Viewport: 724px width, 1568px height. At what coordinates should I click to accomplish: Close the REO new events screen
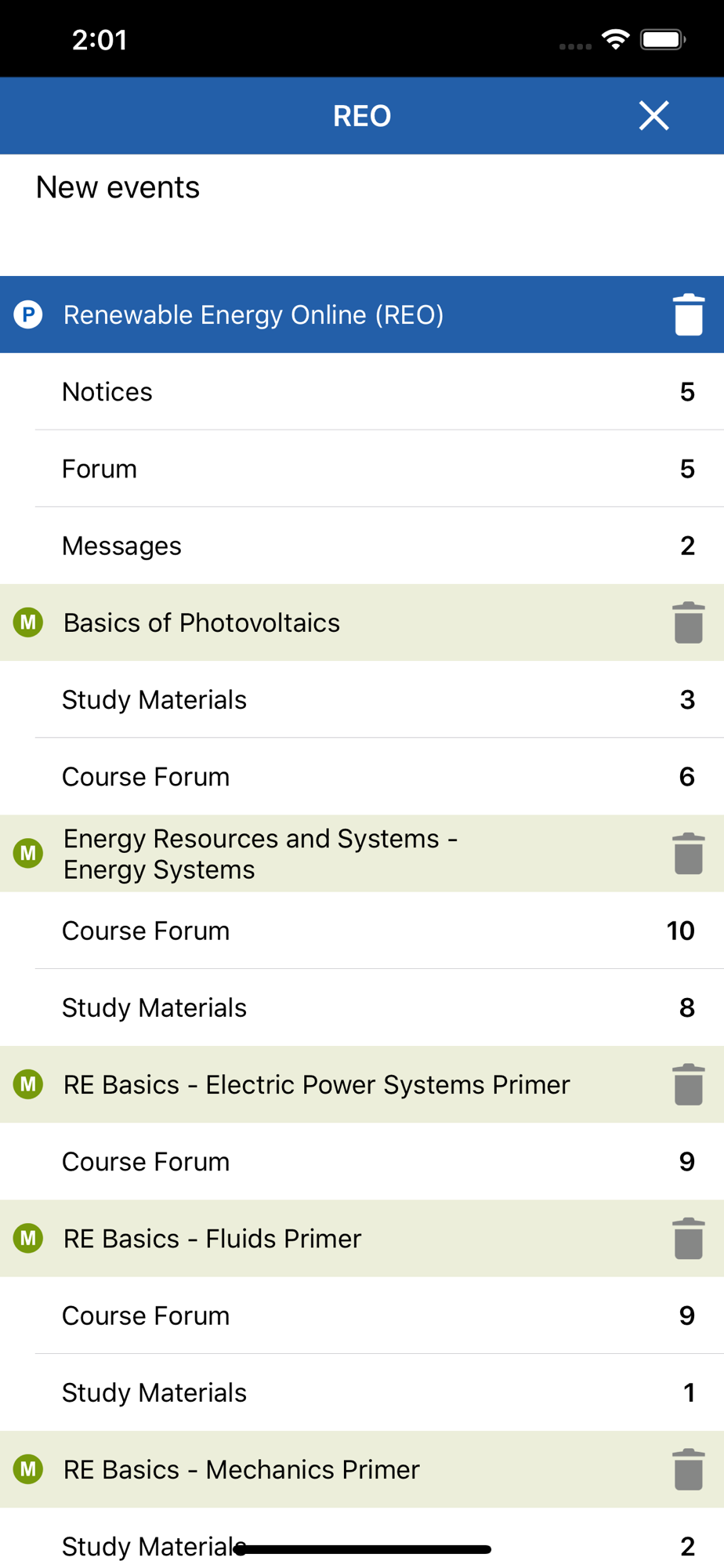pos(653,116)
